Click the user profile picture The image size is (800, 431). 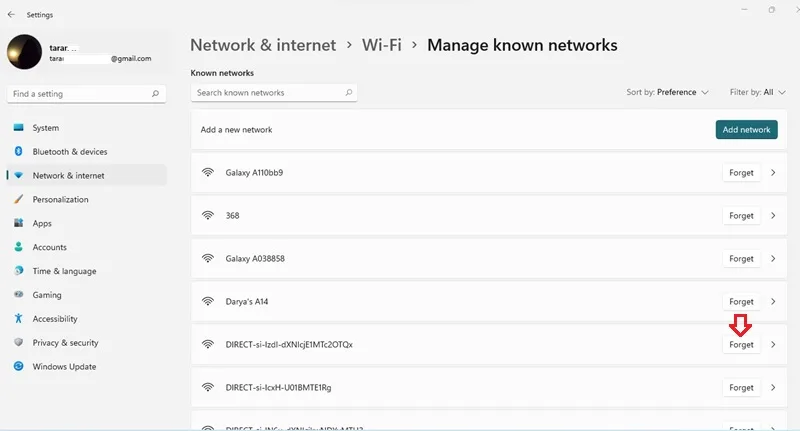24,52
